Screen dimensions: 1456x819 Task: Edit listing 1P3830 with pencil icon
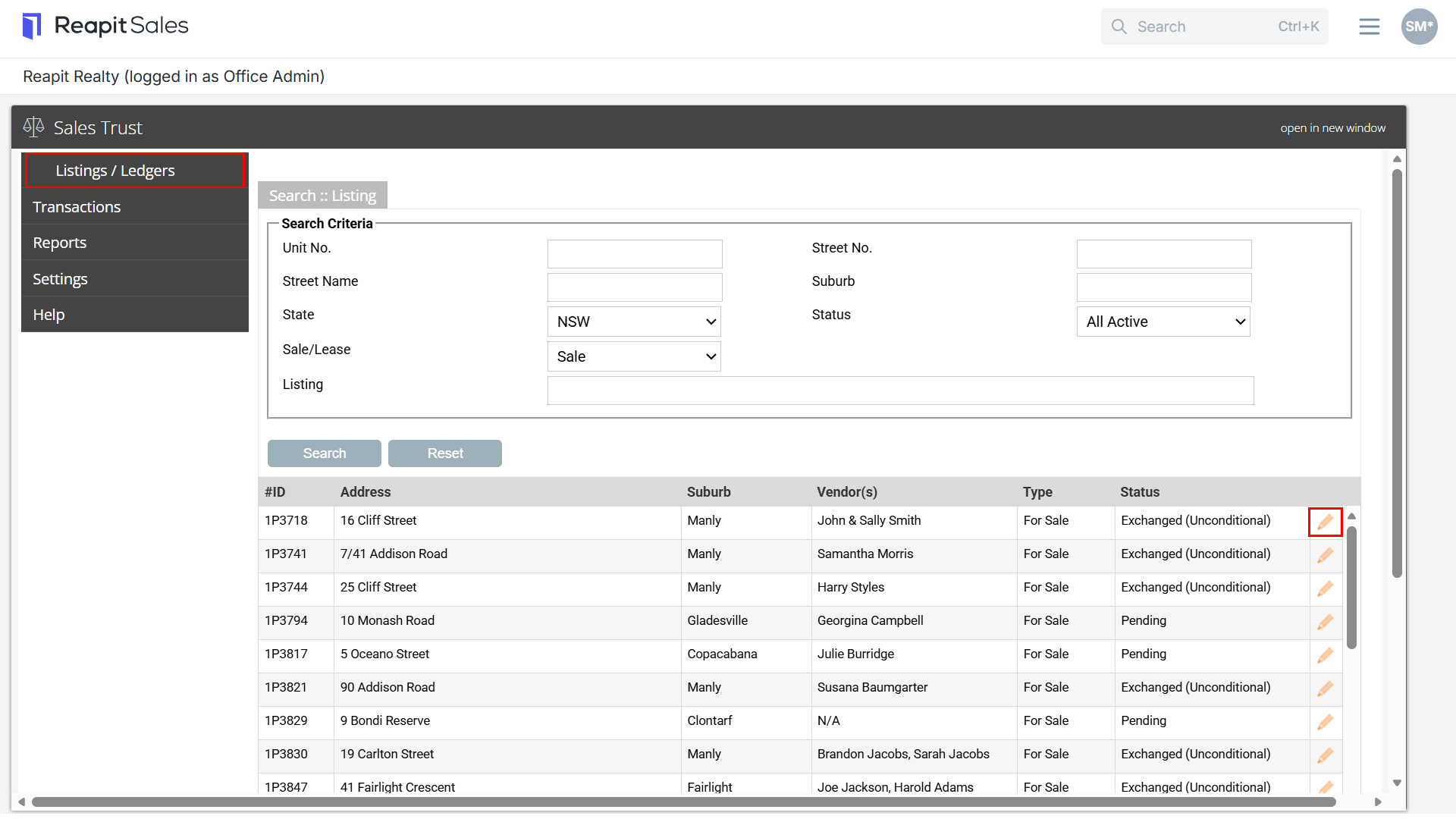tap(1325, 755)
